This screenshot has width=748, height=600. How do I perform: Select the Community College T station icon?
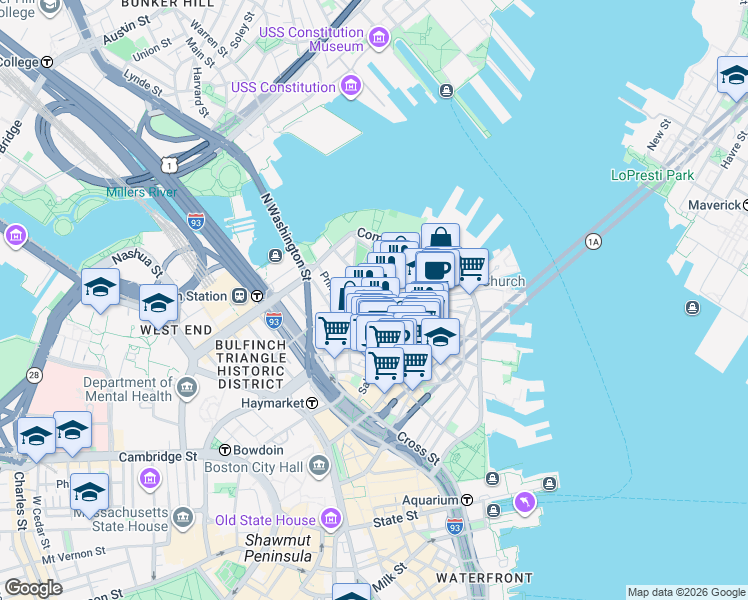tap(47, 62)
